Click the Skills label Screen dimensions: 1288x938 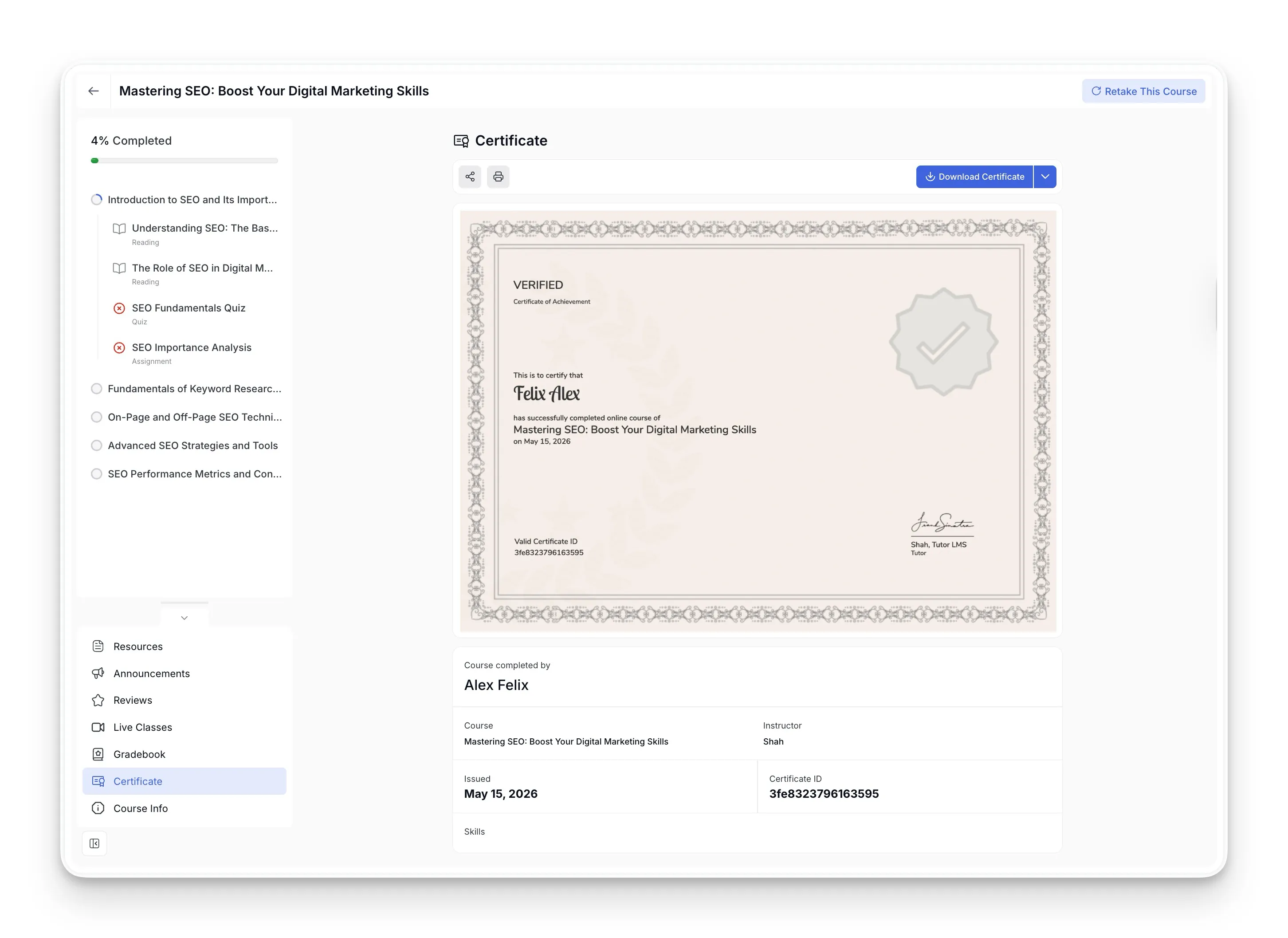click(474, 831)
